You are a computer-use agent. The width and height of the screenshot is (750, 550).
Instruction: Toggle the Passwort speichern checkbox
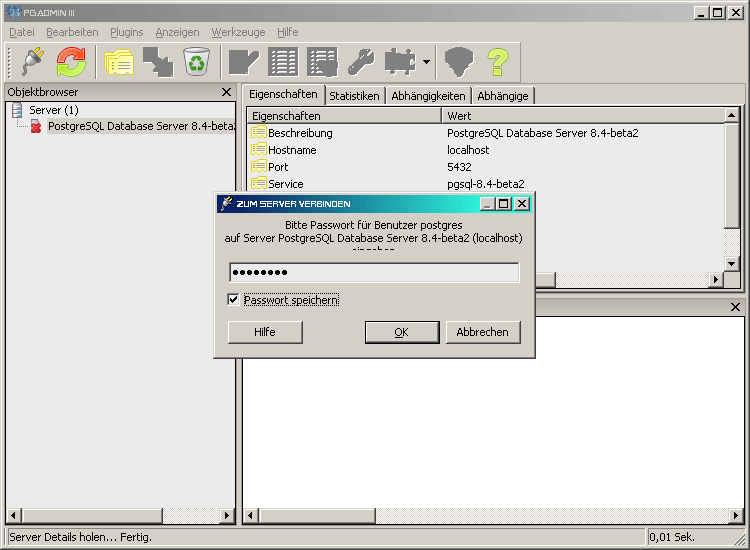(233, 300)
